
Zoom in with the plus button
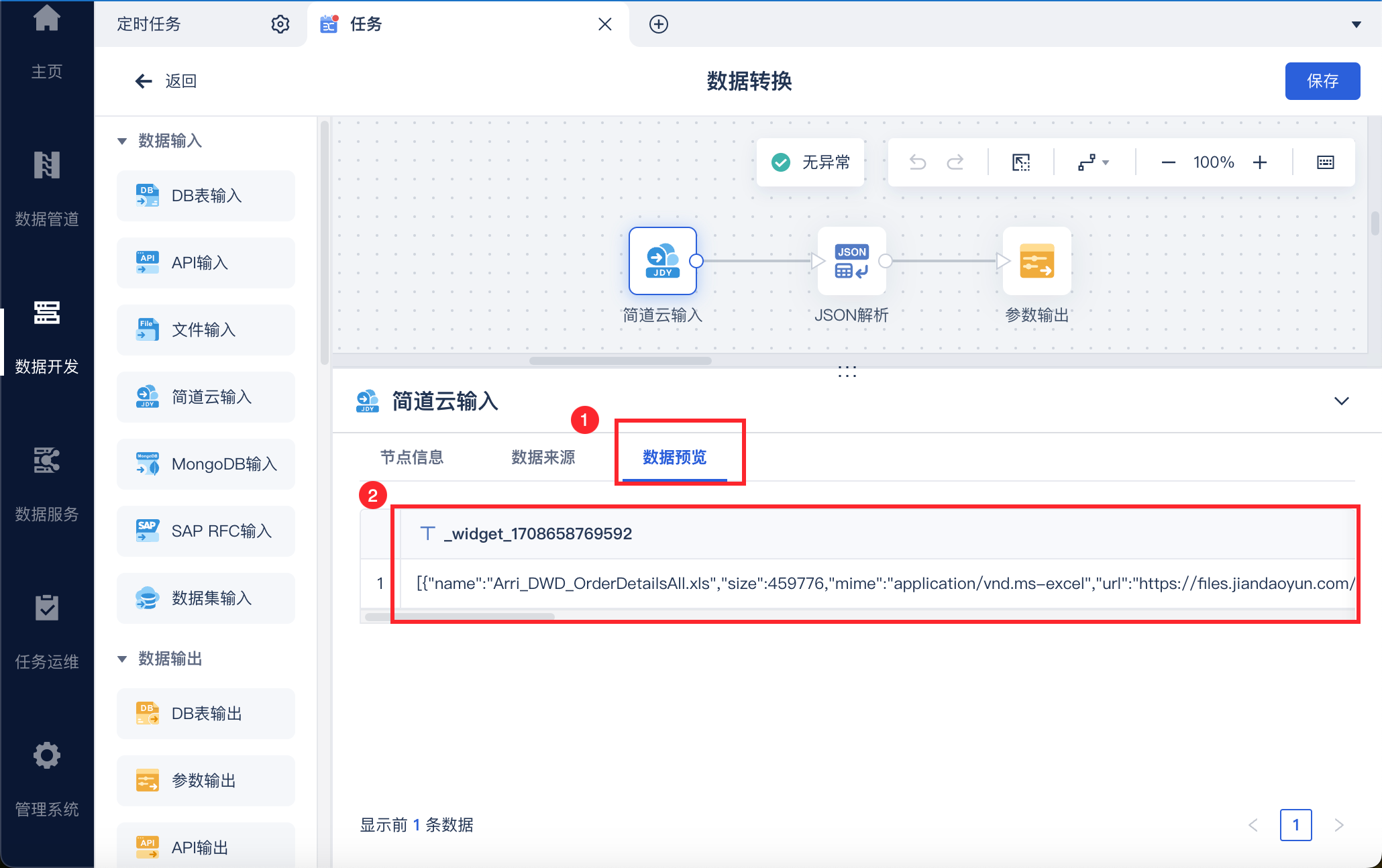1260,162
